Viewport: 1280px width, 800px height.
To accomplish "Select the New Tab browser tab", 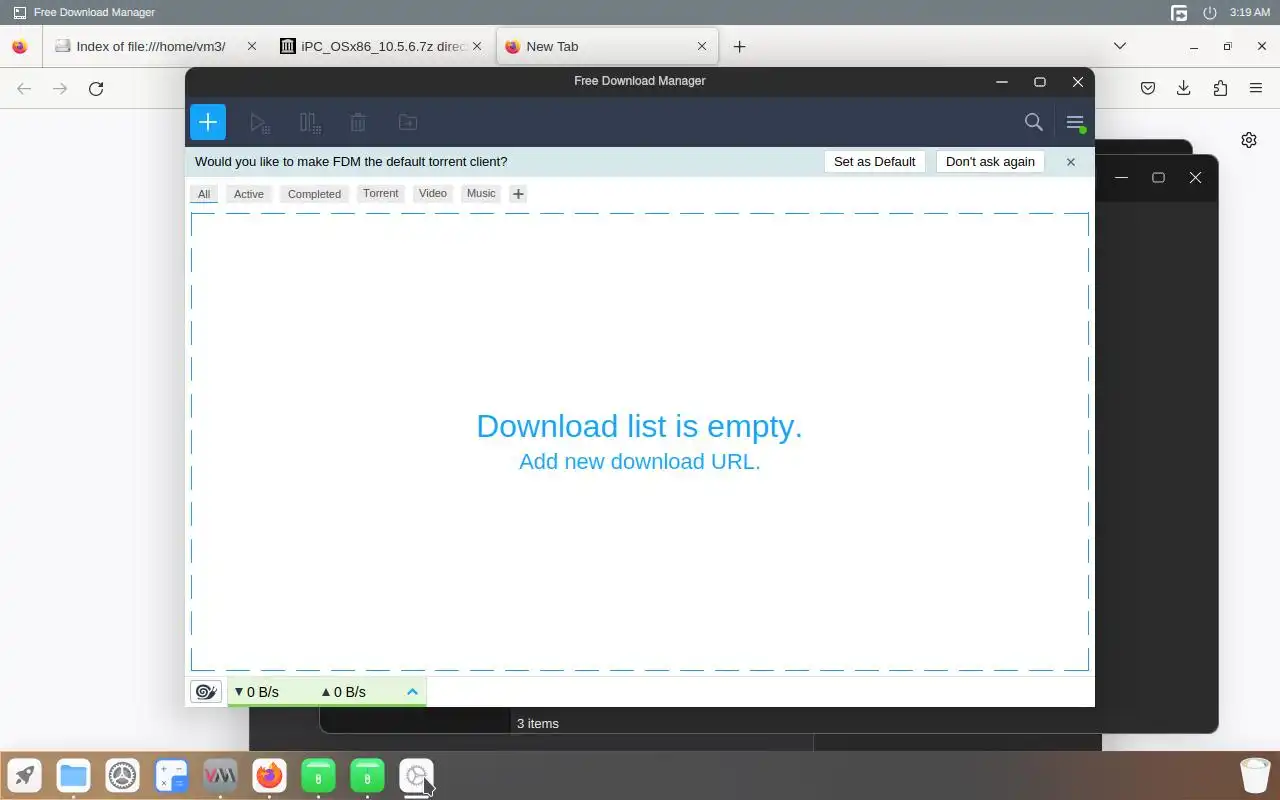I will [608, 46].
